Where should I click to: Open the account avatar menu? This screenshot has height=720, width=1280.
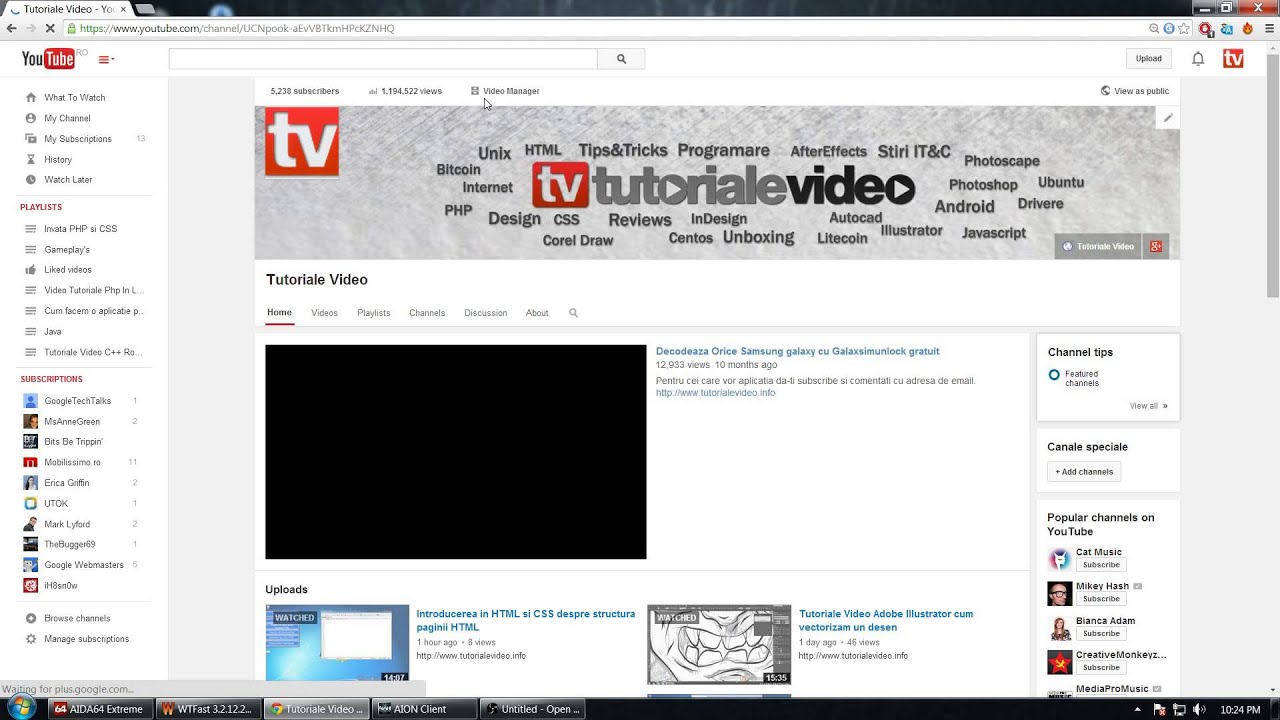1233,59
